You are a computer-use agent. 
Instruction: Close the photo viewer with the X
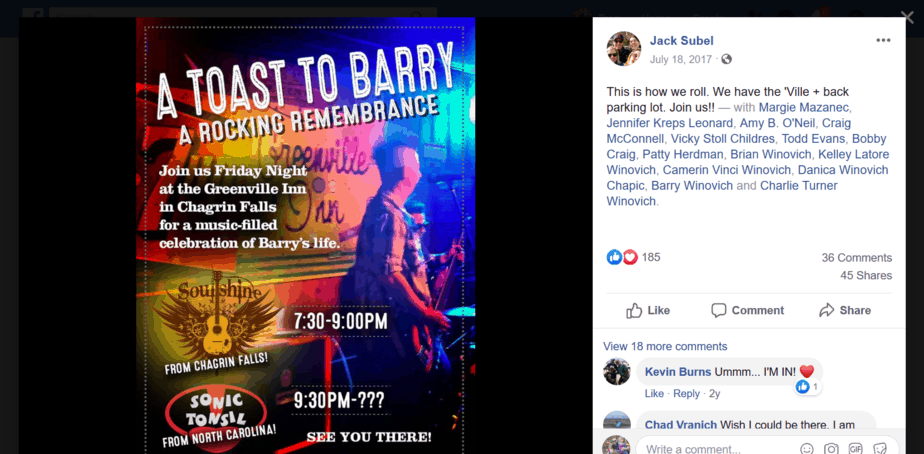[907, 17]
